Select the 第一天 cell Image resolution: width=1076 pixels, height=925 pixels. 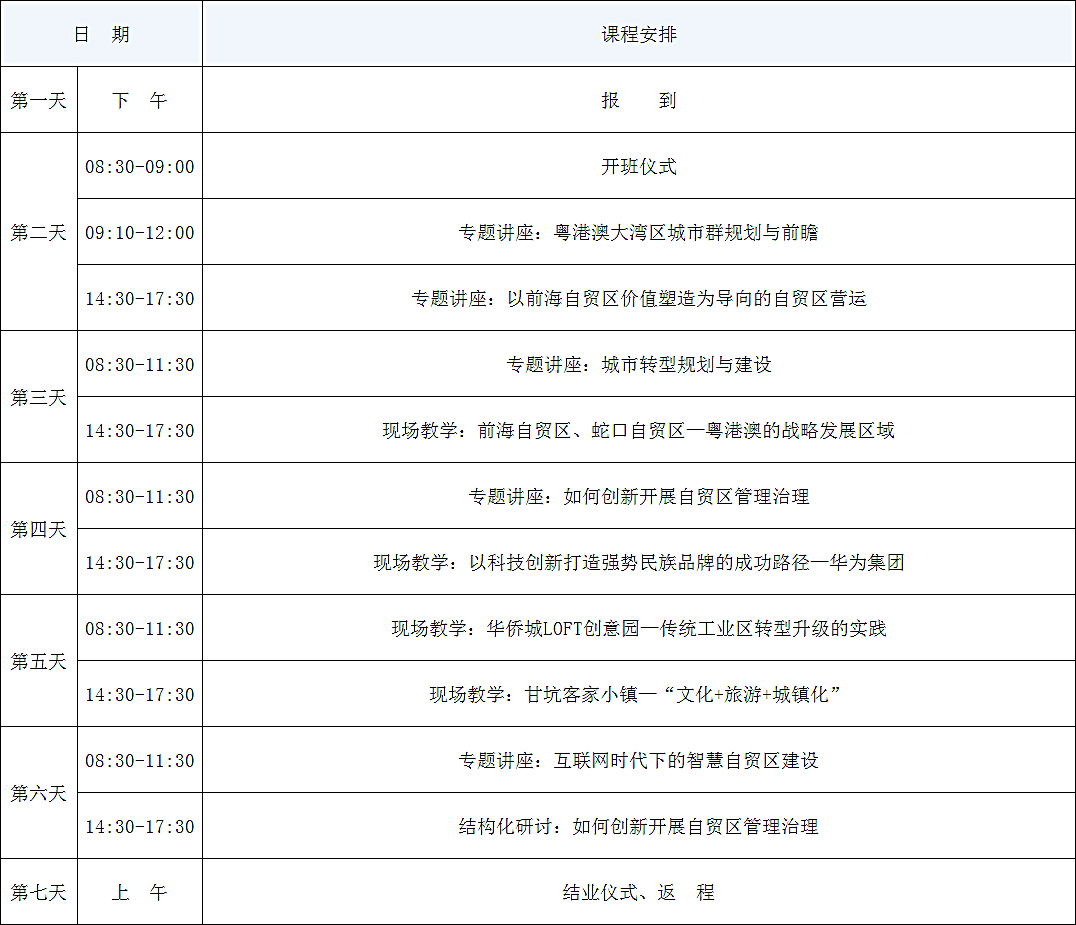39,100
